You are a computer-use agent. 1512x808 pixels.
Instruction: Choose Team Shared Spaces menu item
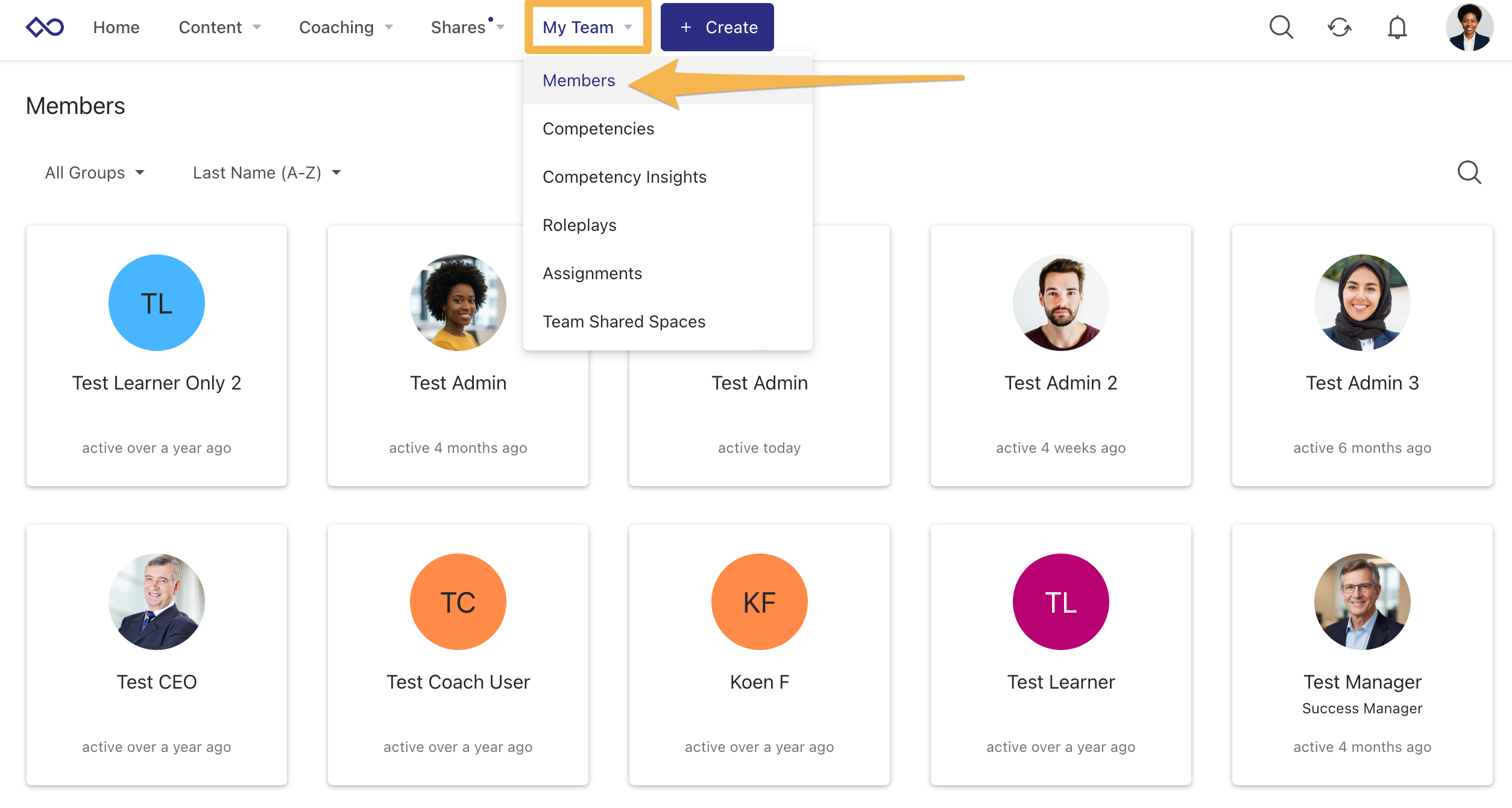(624, 321)
